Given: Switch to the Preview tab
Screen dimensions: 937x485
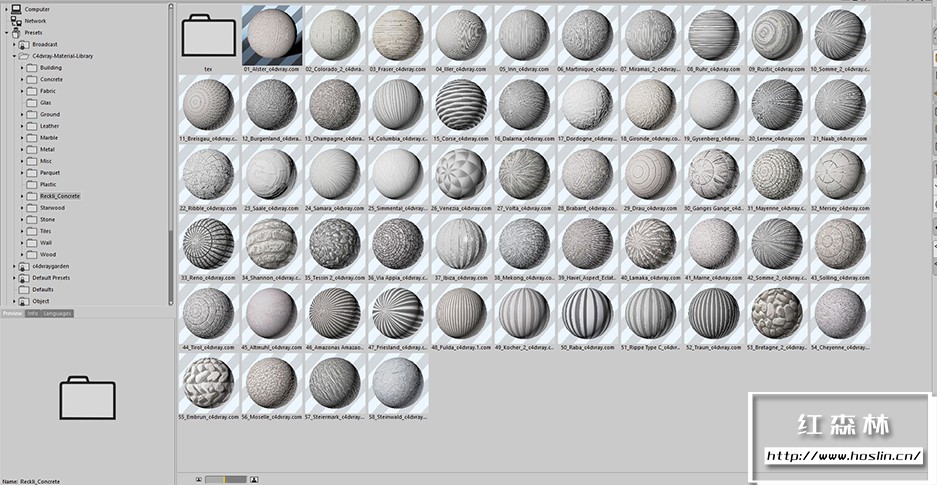Looking at the screenshot, I should pos(13,314).
